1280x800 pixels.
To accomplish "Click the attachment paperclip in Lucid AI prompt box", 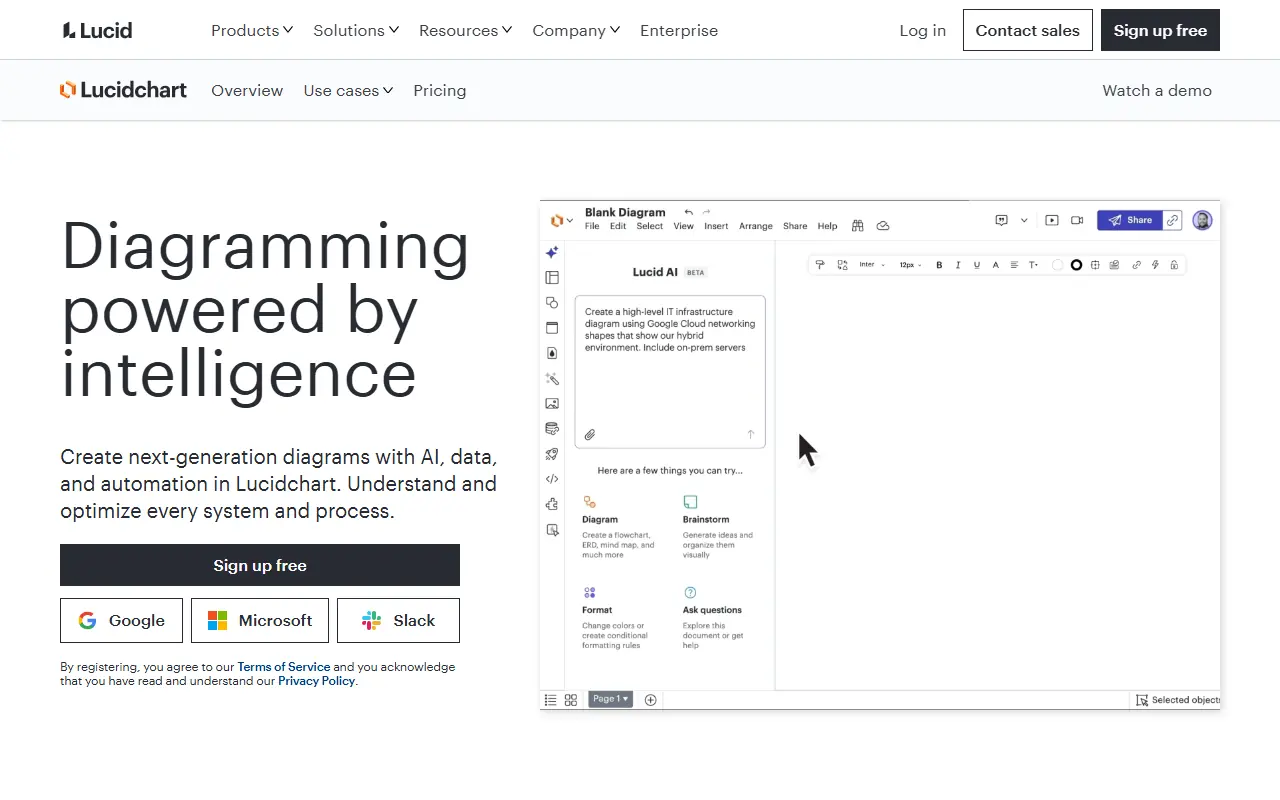I will tap(589, 434).
